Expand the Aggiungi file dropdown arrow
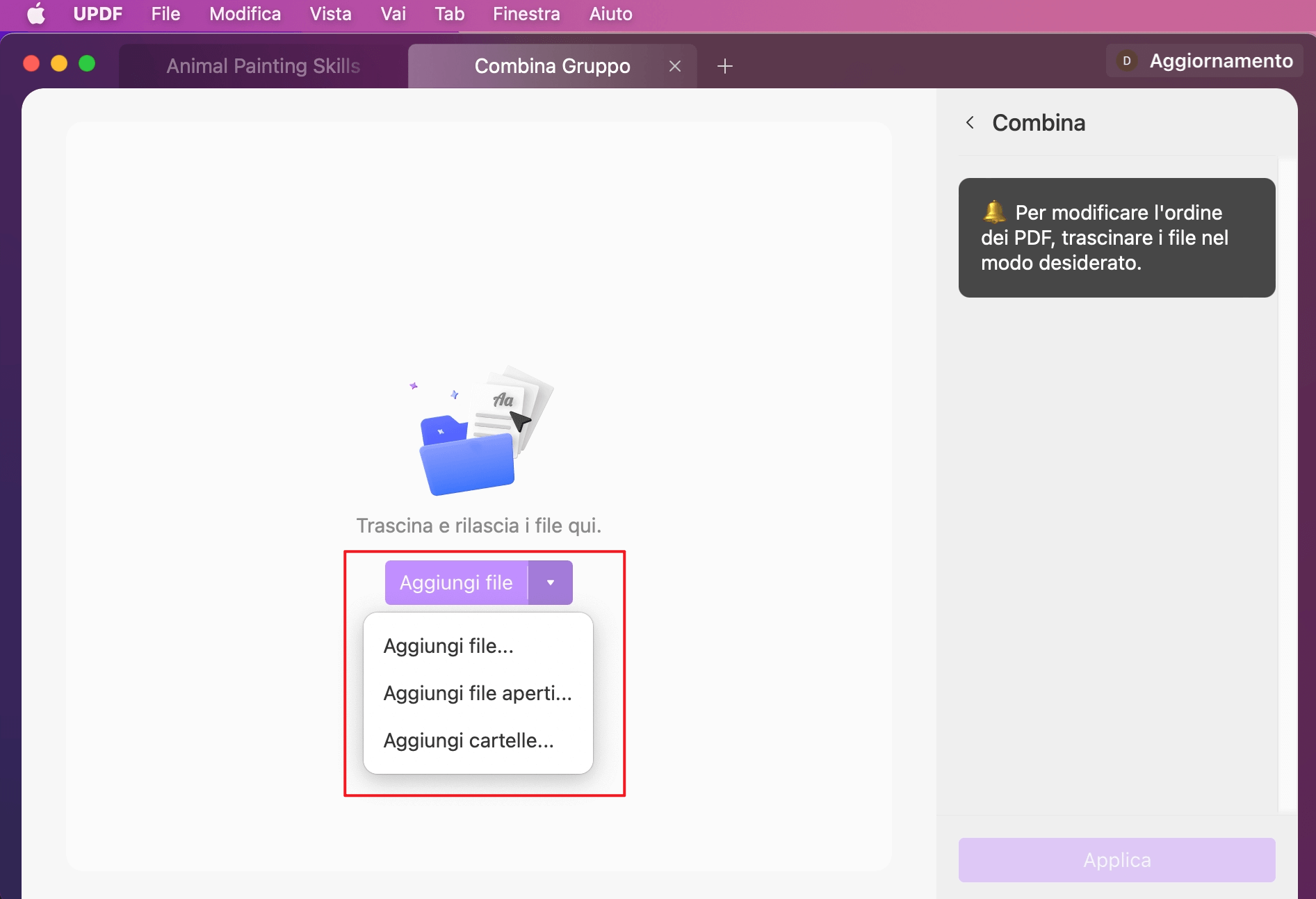Screen dimensions: 1316x899 pyautogui.click(x=551, y=583)
